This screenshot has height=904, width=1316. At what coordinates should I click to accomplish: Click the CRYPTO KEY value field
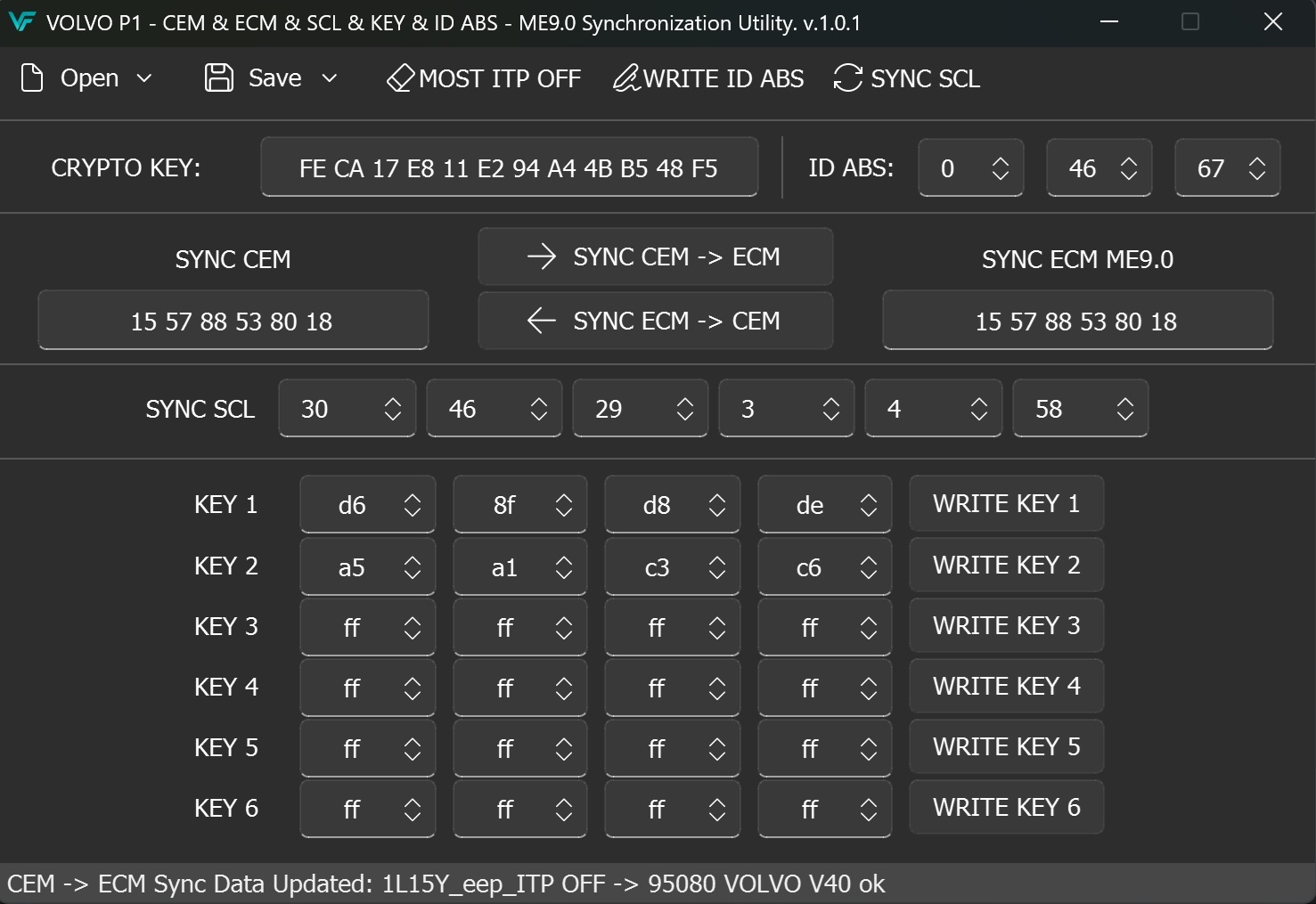[510, 167]
